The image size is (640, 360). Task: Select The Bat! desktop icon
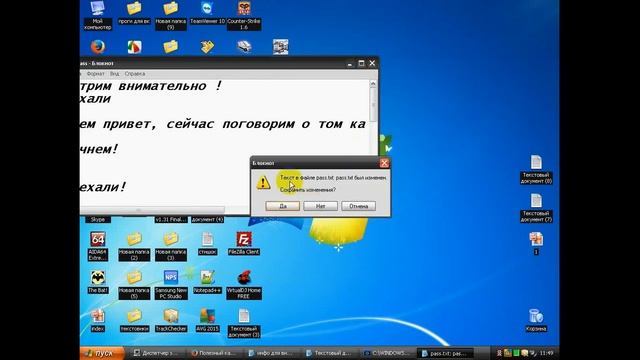coord(98,282)
